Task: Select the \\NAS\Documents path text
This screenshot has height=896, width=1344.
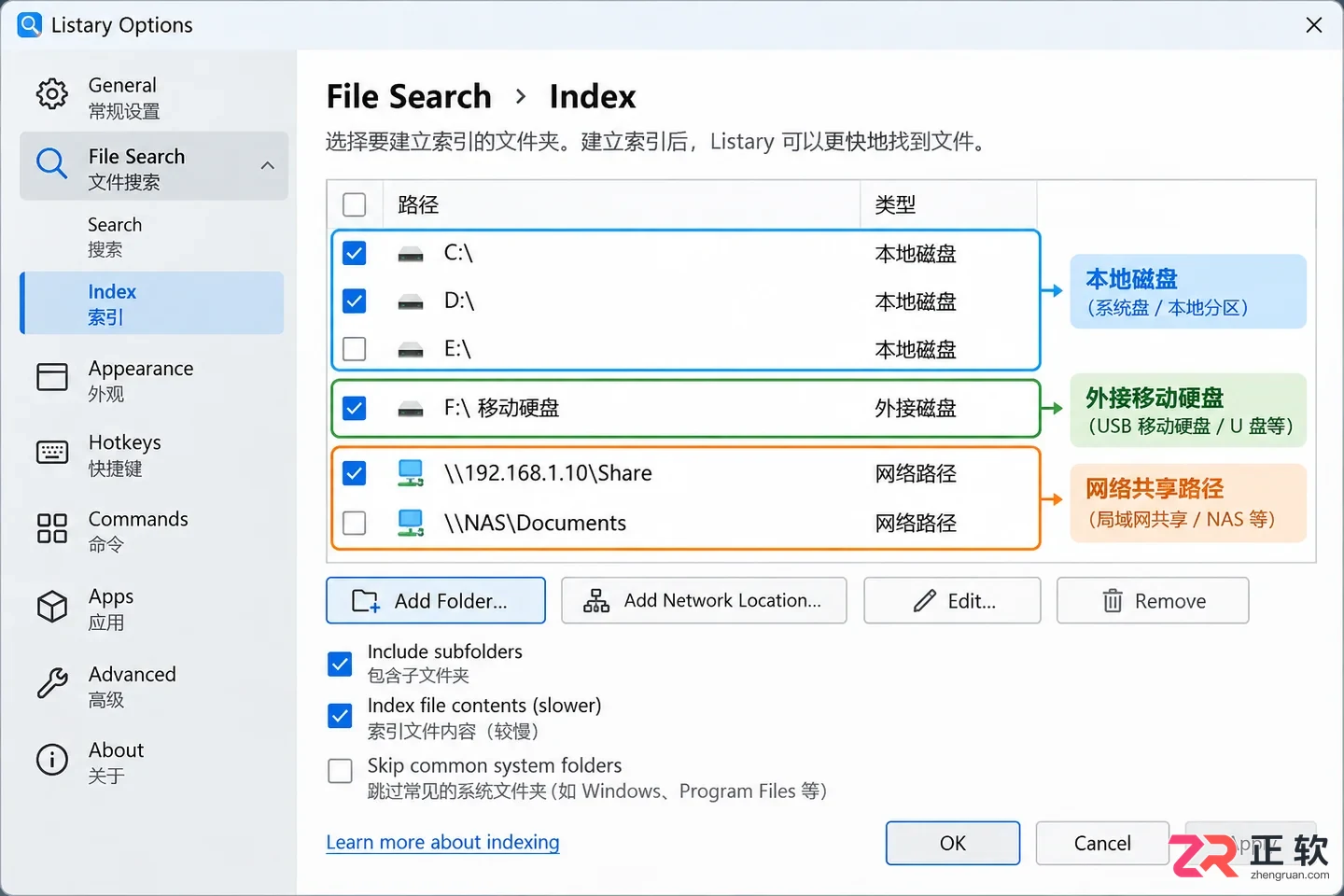Action: [x=535, y=523]
